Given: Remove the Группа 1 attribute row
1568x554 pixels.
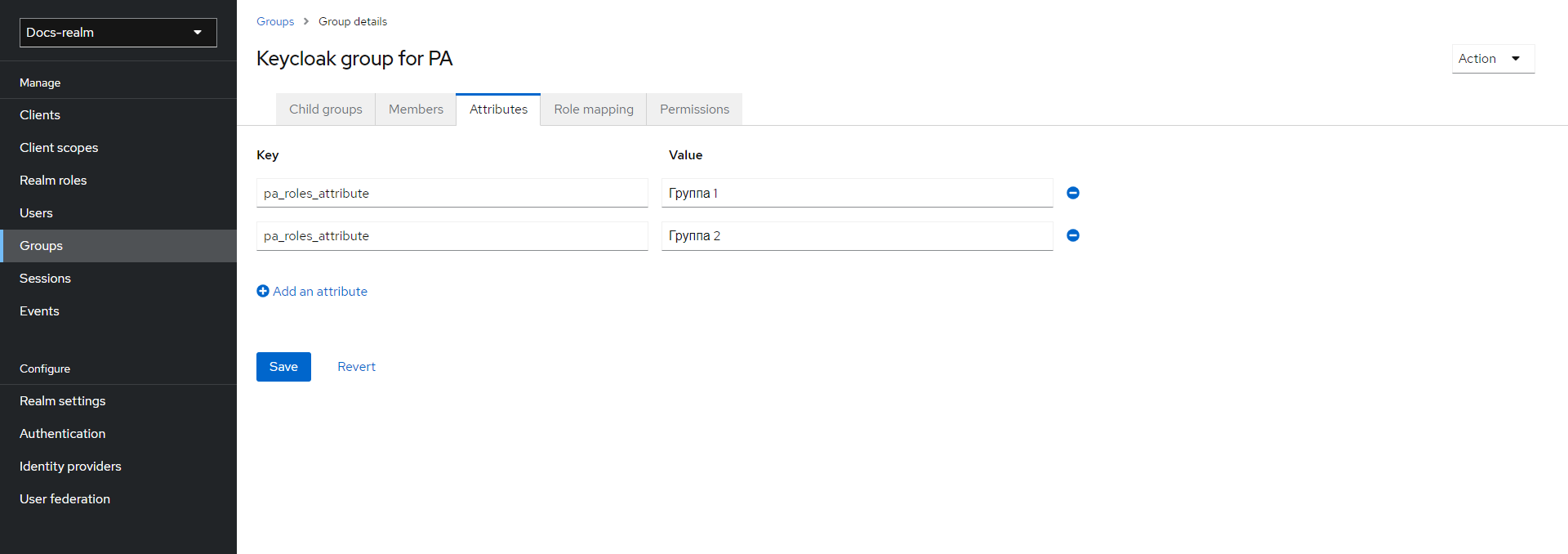Looking at the screenshot, I should [x=1073, y=193].
